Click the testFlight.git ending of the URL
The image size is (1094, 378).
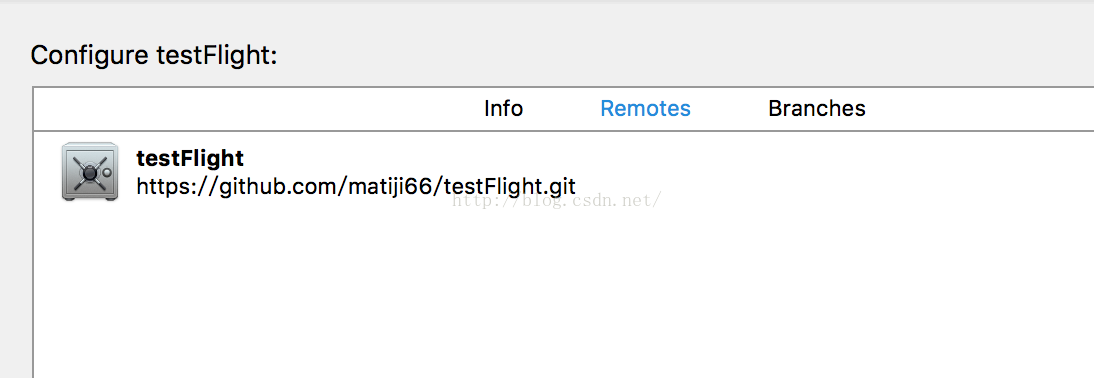[x=510, y=187]
